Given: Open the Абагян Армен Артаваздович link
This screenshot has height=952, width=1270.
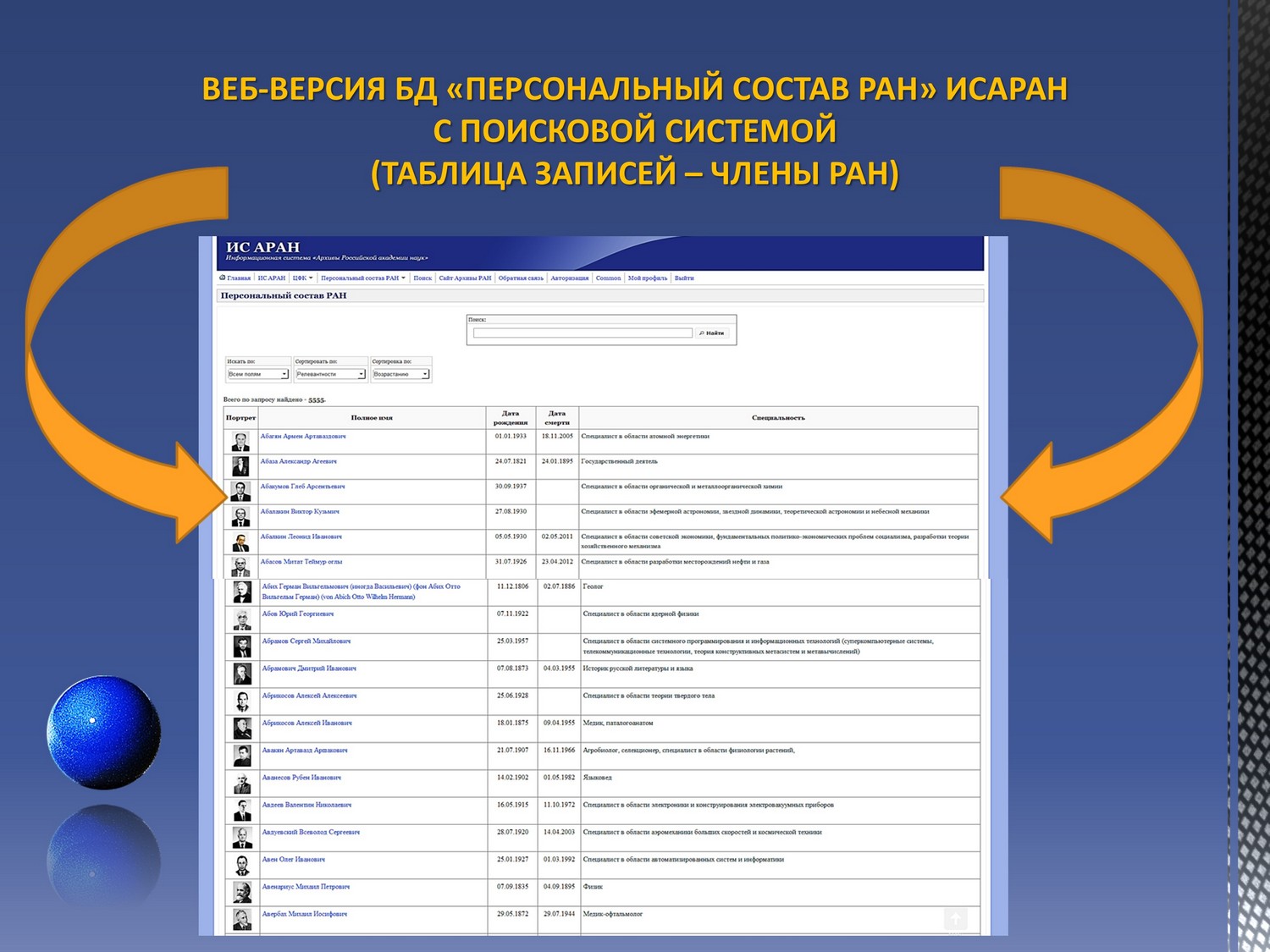Looking at the screenshot, I should [303, 437].
